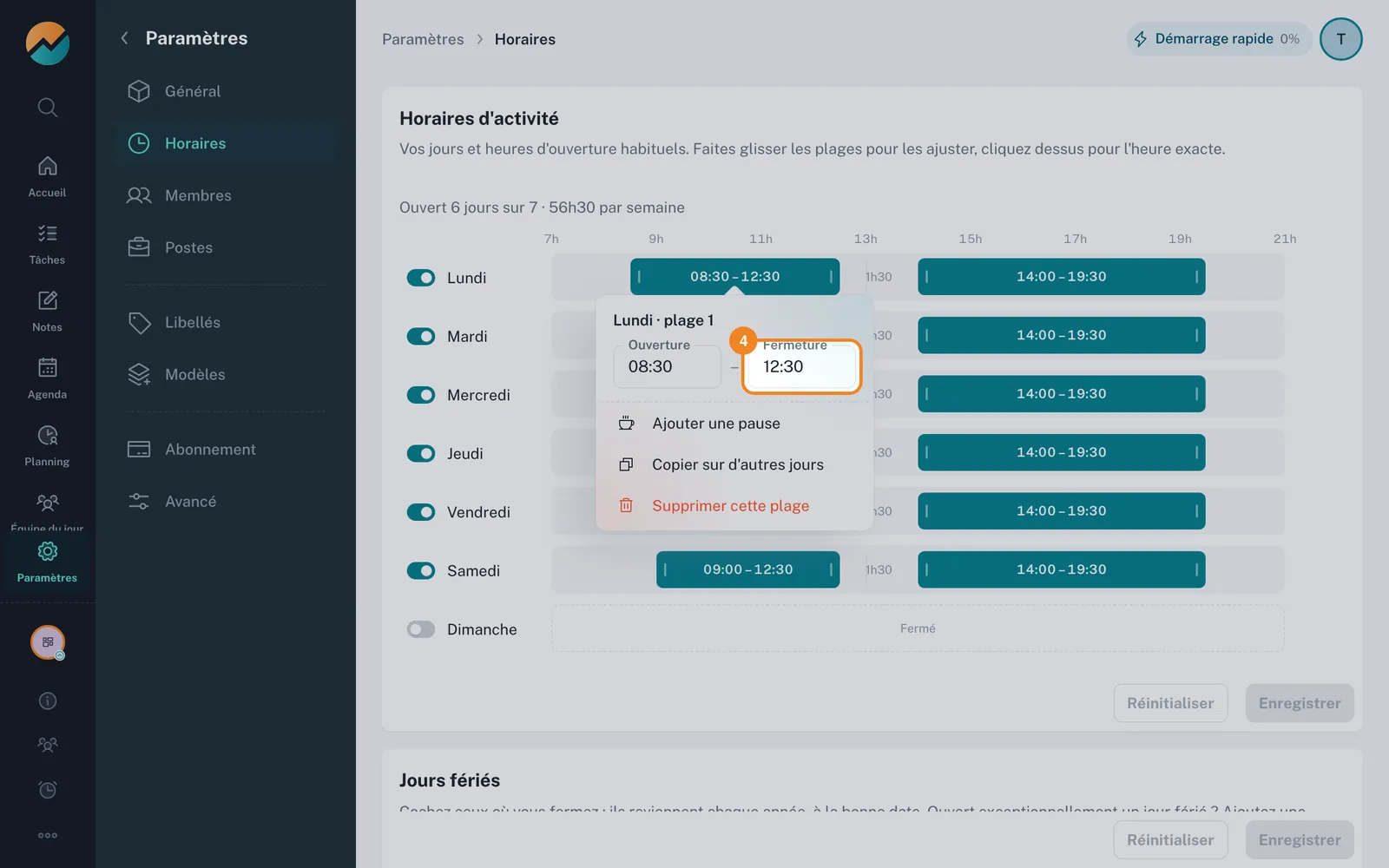Click the Ouverture 08:30 time field
This screenshot has width=1389, height=868.
click(667, 366)
